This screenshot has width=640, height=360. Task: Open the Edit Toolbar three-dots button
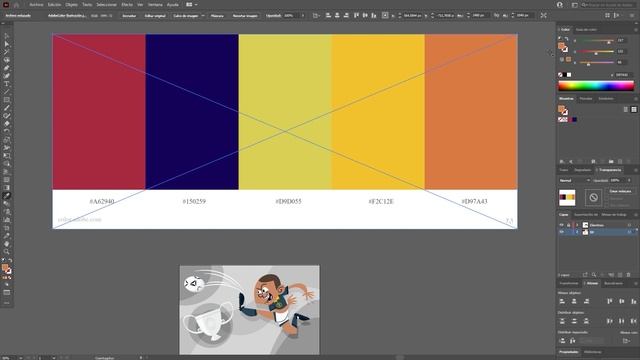pos(7,303)
